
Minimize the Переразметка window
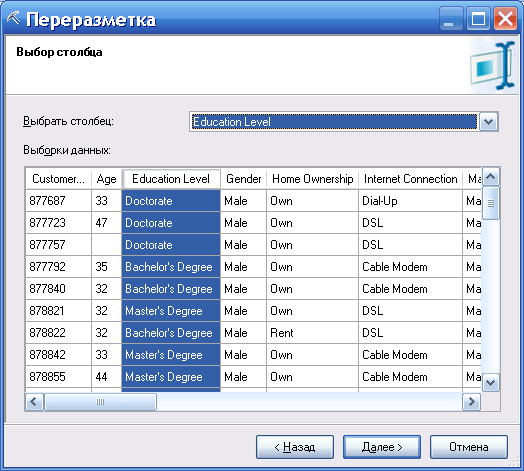pos(451,18)
